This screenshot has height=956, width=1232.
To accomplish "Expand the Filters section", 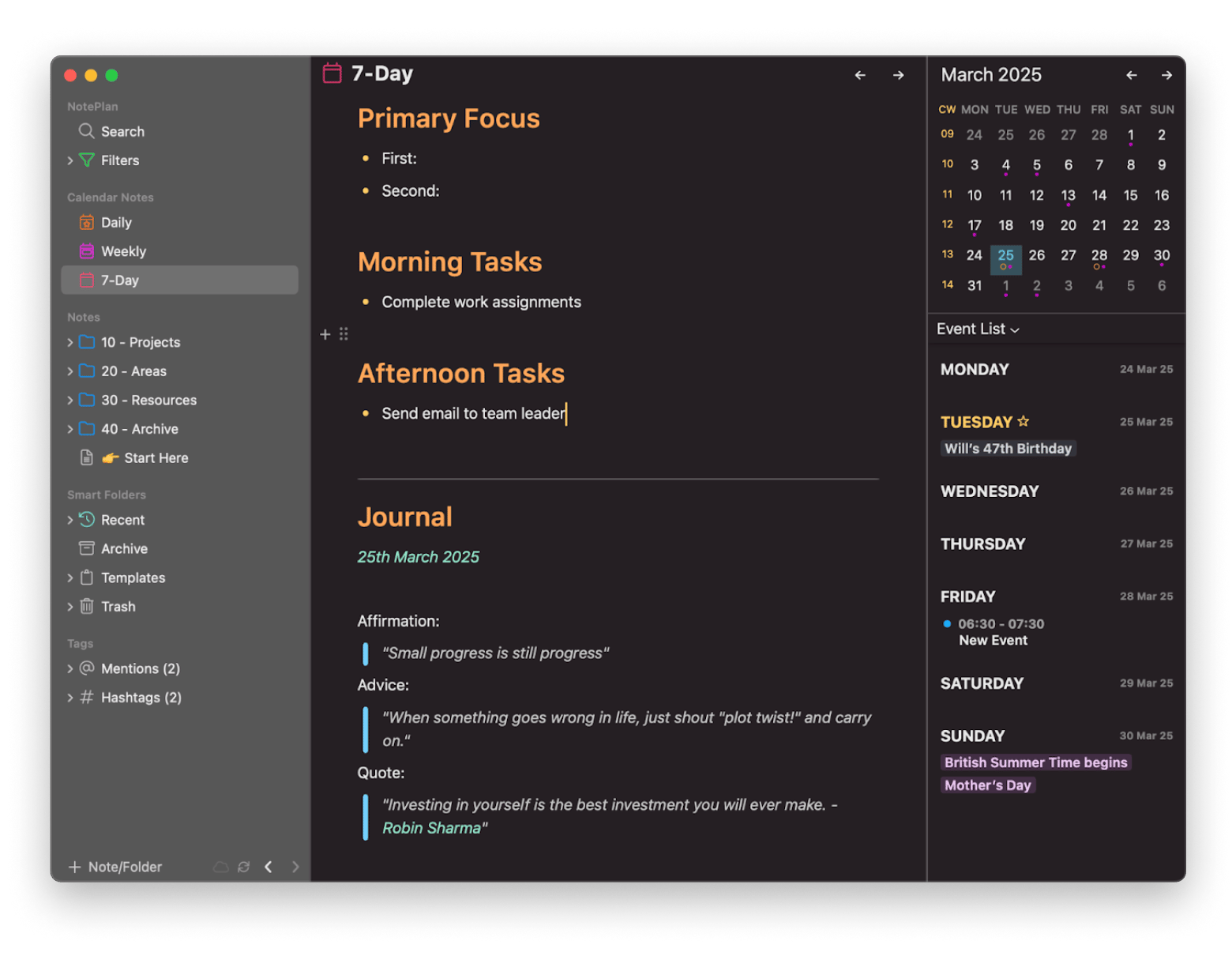I will tap(70, 160).
